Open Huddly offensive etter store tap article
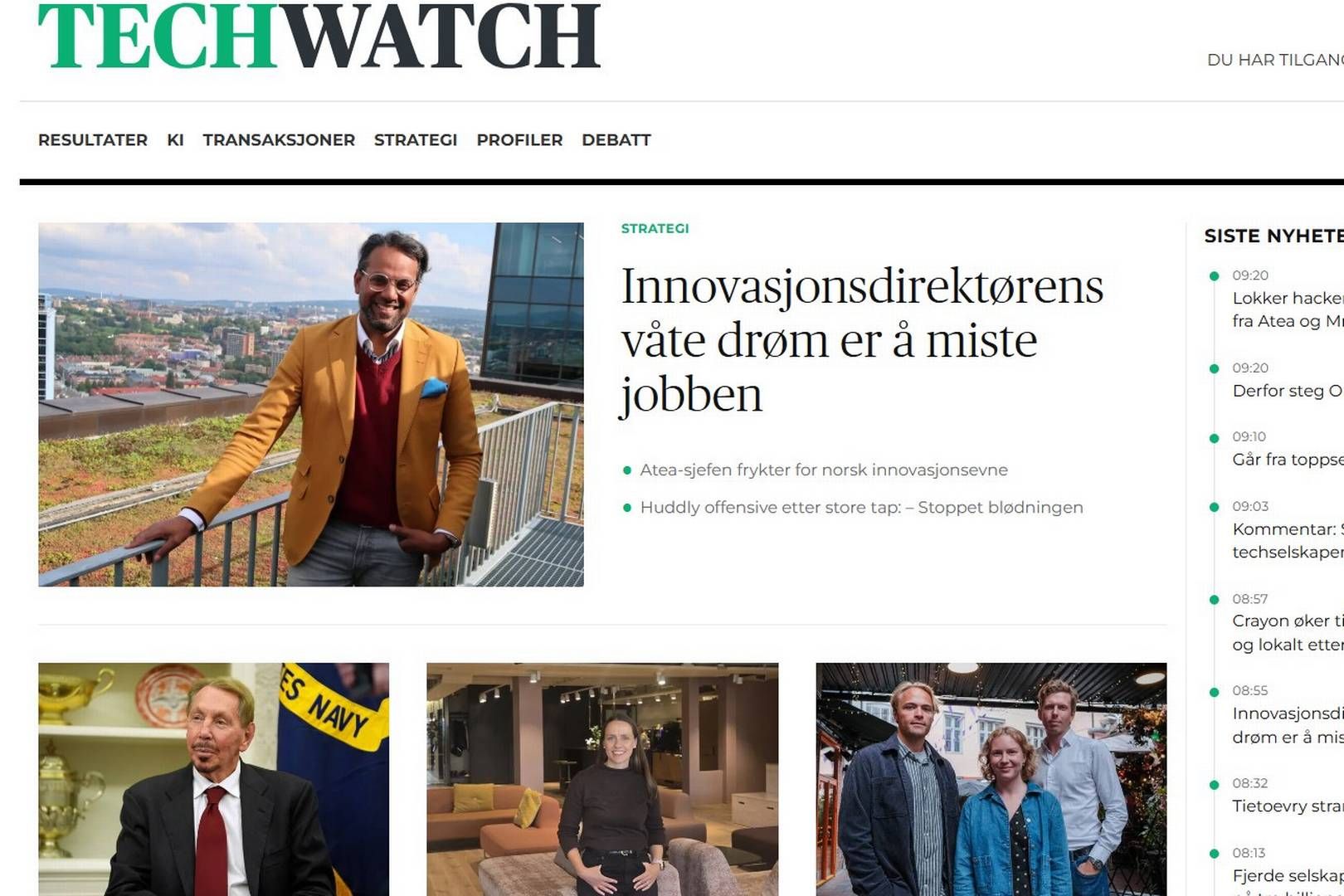This screenshot has width=1344, height=896. (861, 507)
